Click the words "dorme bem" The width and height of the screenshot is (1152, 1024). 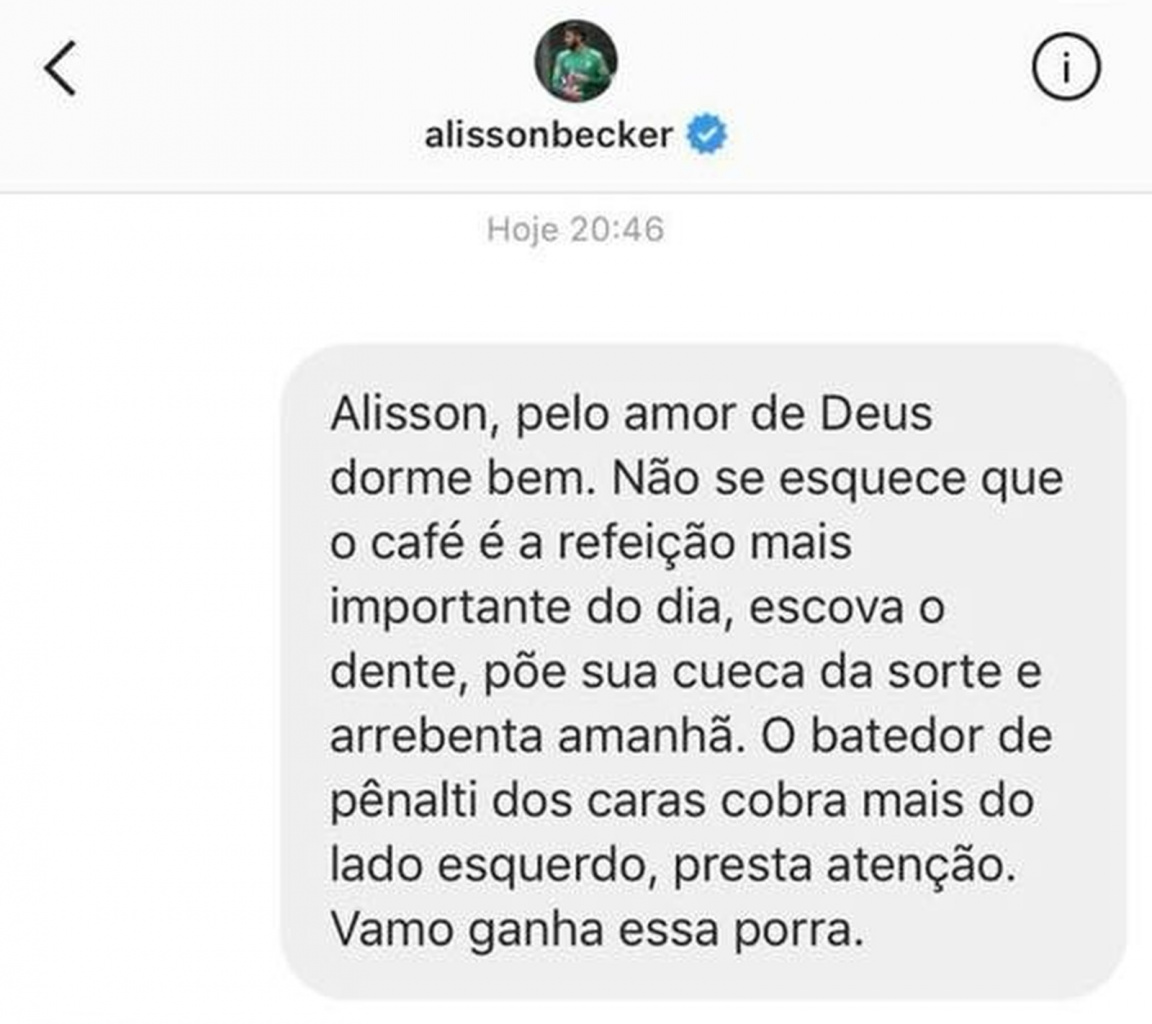tap(460, 479)
